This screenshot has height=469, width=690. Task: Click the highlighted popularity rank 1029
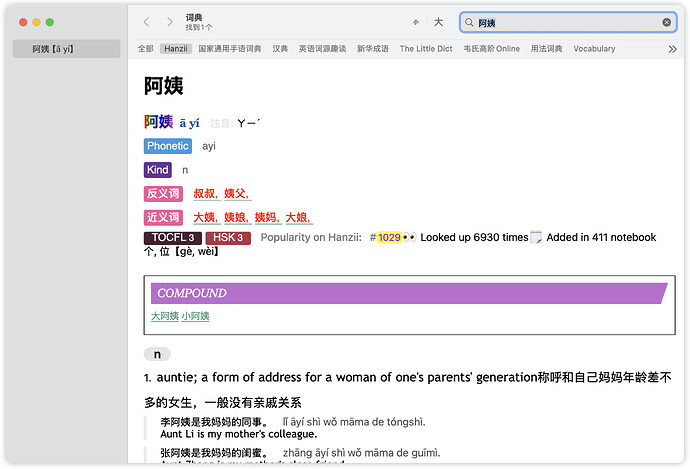point(389,238)
